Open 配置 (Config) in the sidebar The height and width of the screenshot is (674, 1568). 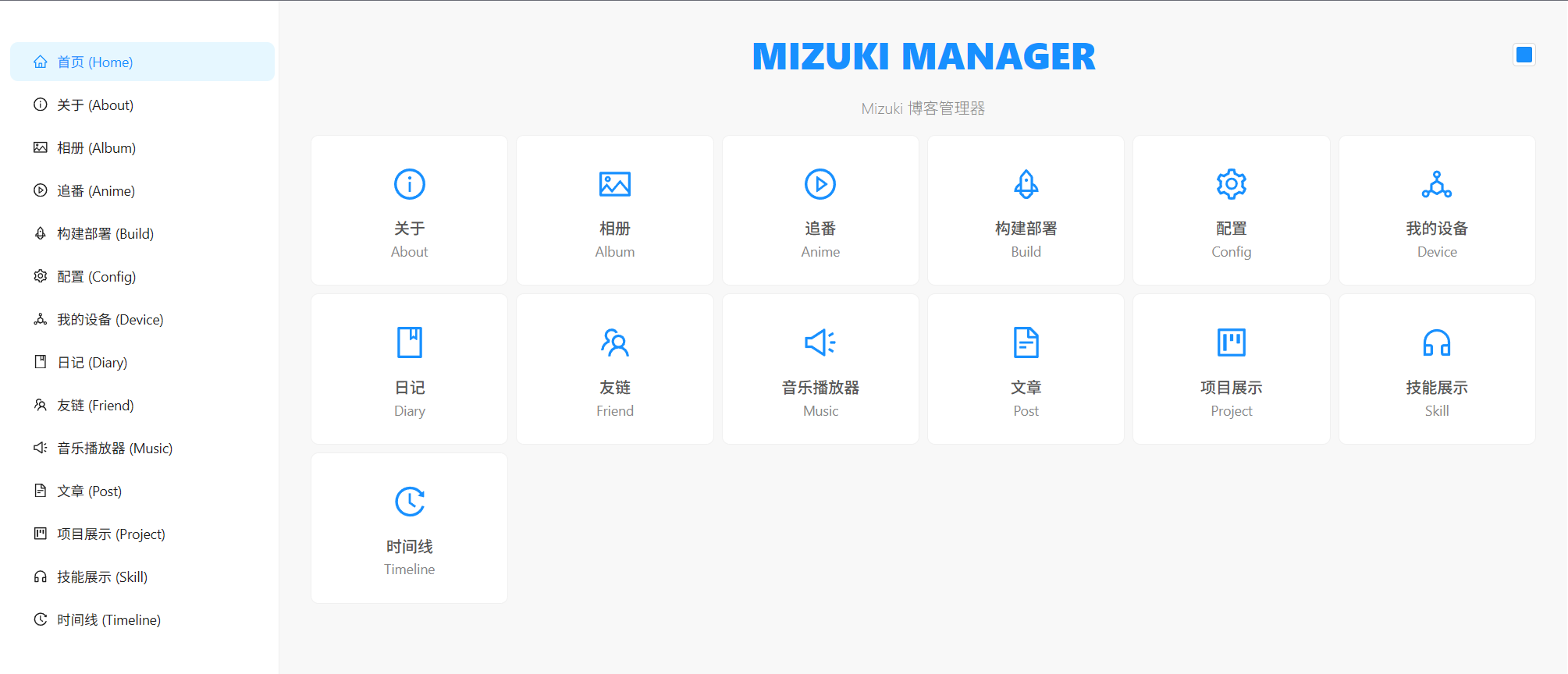tap(142, 276)
